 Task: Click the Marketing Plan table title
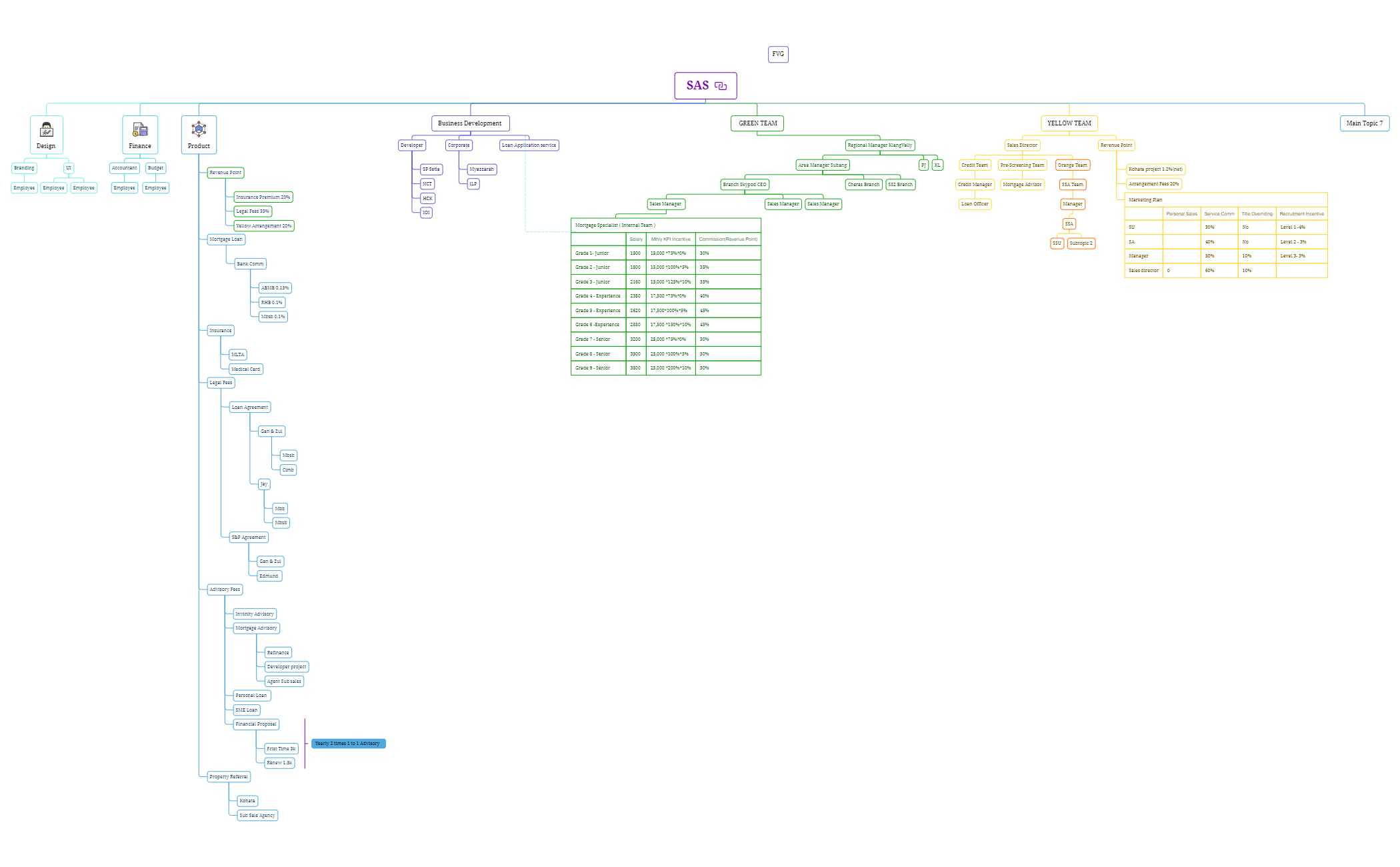pos(1145,200)
